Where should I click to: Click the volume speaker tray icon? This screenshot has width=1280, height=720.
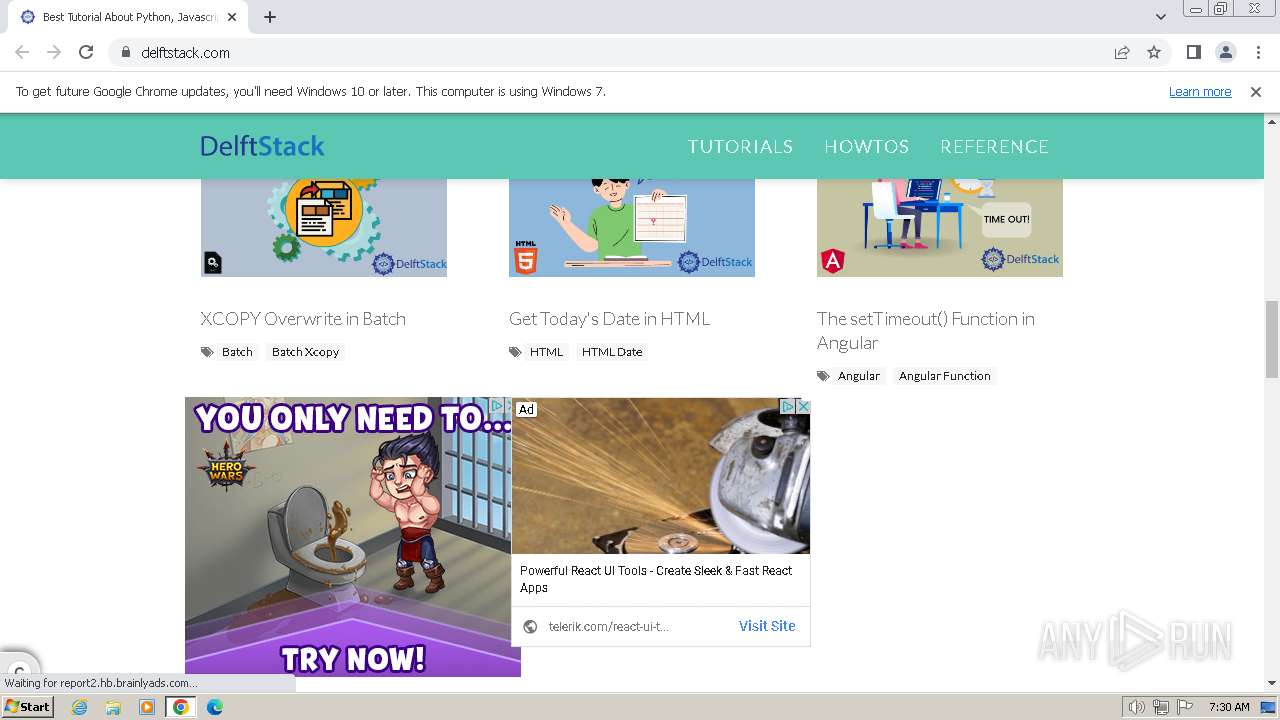click(x=1137, y=707)
